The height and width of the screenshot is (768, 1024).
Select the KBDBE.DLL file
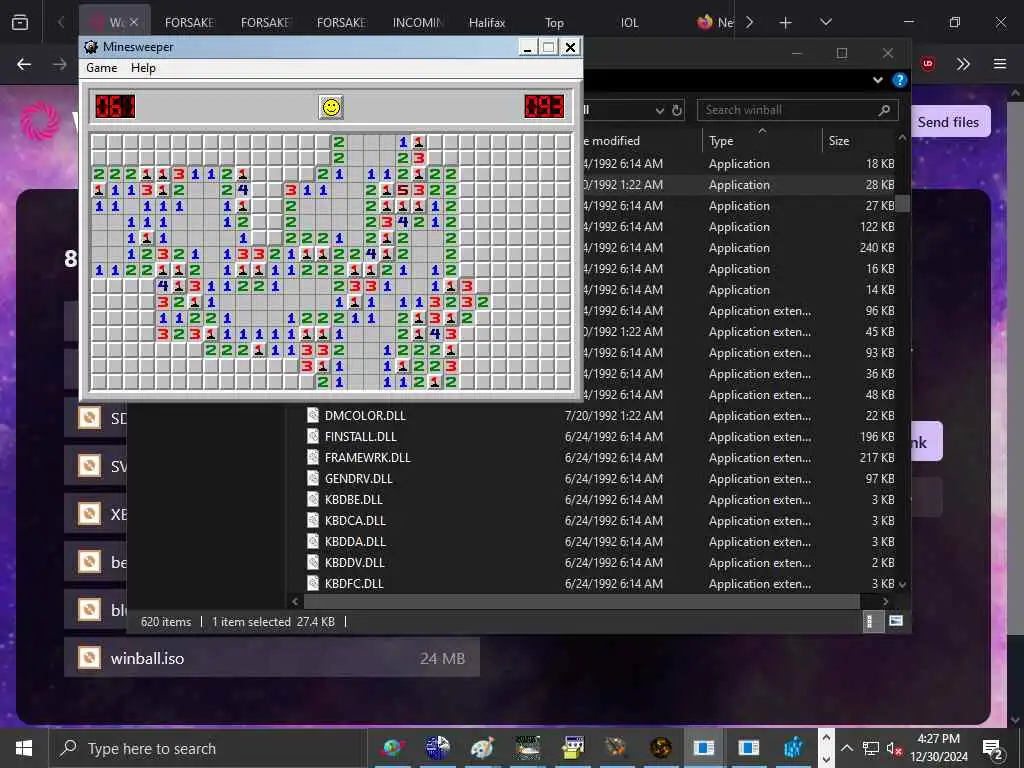click(353, 500)
